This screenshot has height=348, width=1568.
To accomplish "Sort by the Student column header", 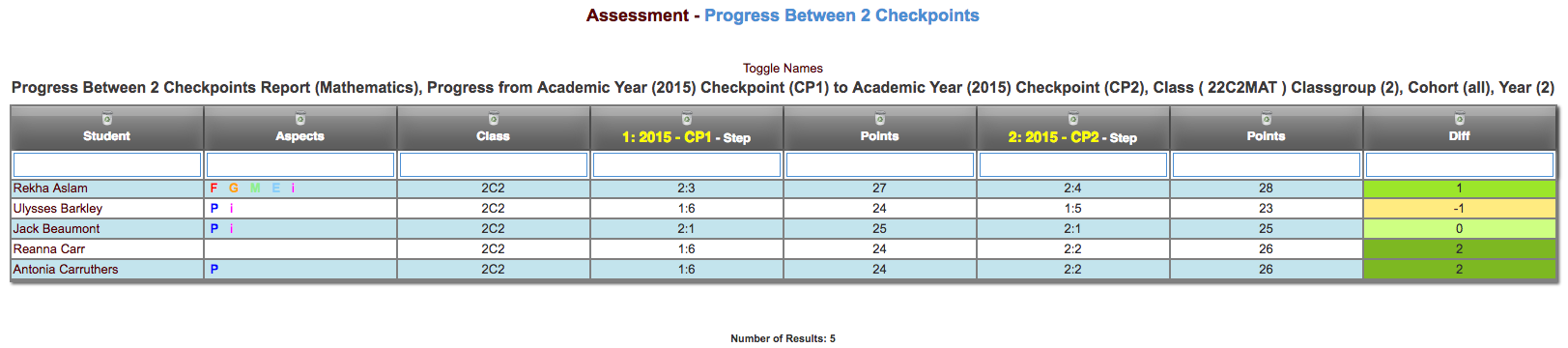I will coord(107,136).
